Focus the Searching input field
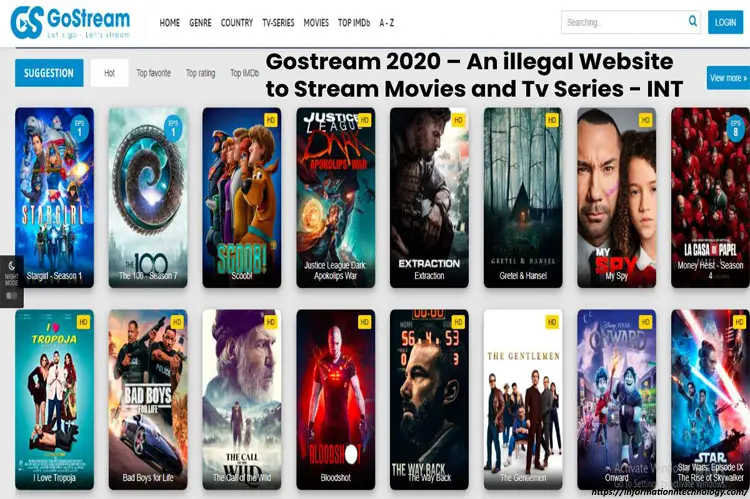Screen dimensions: 750x499 [x=624, y=22]
